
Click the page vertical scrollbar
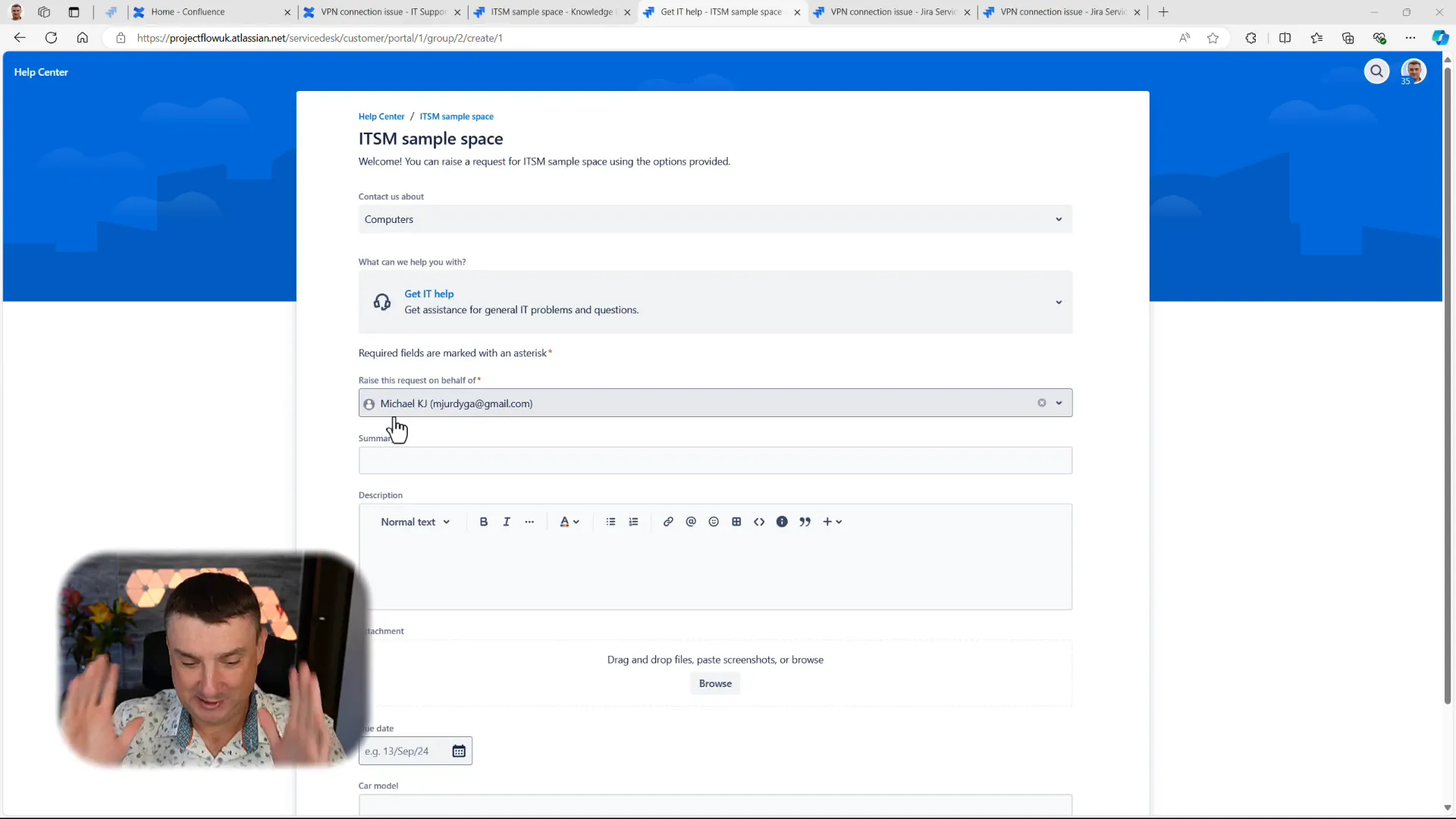pyautogui.click(x=1447, y=387)
